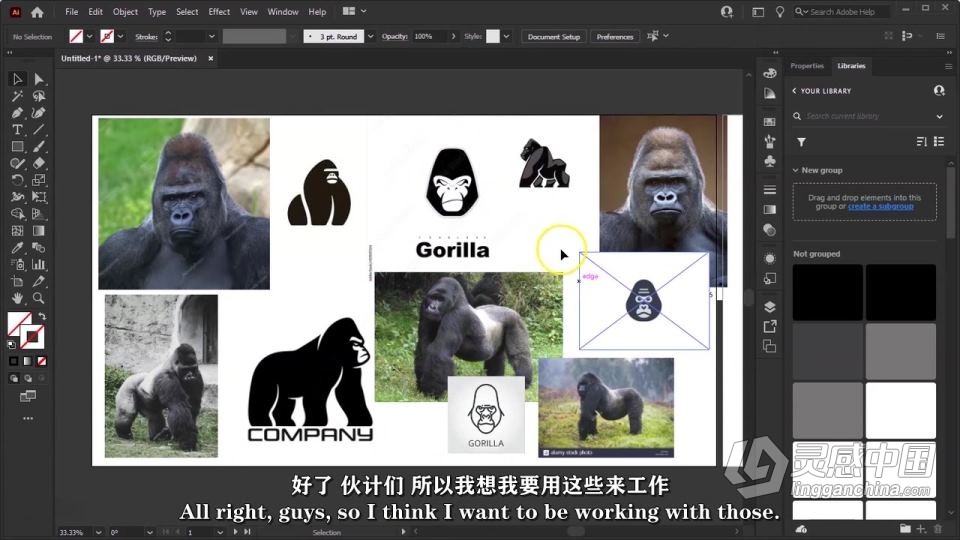
Task: Open the Object menu
Action: tap(126, 12)
